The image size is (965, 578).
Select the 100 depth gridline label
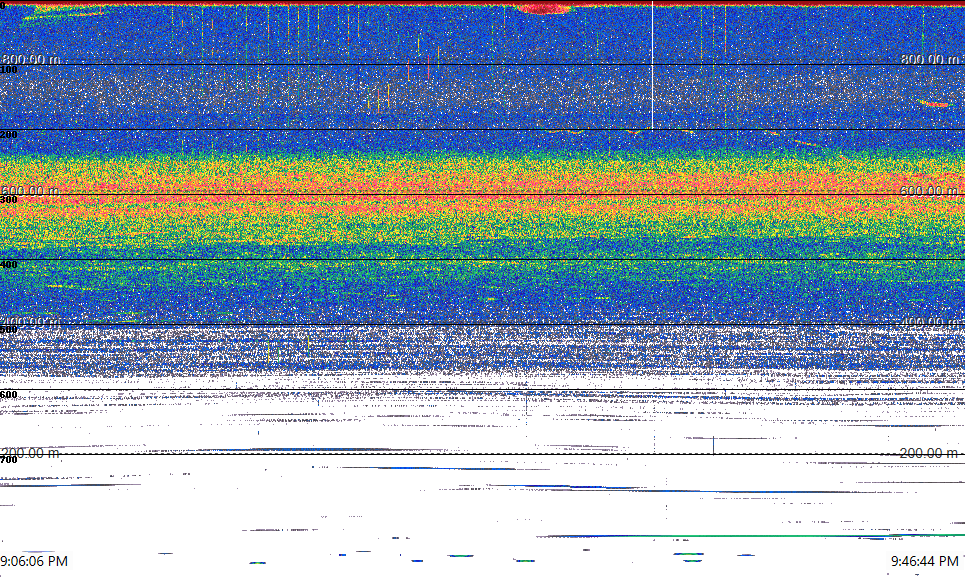(9, 70)
